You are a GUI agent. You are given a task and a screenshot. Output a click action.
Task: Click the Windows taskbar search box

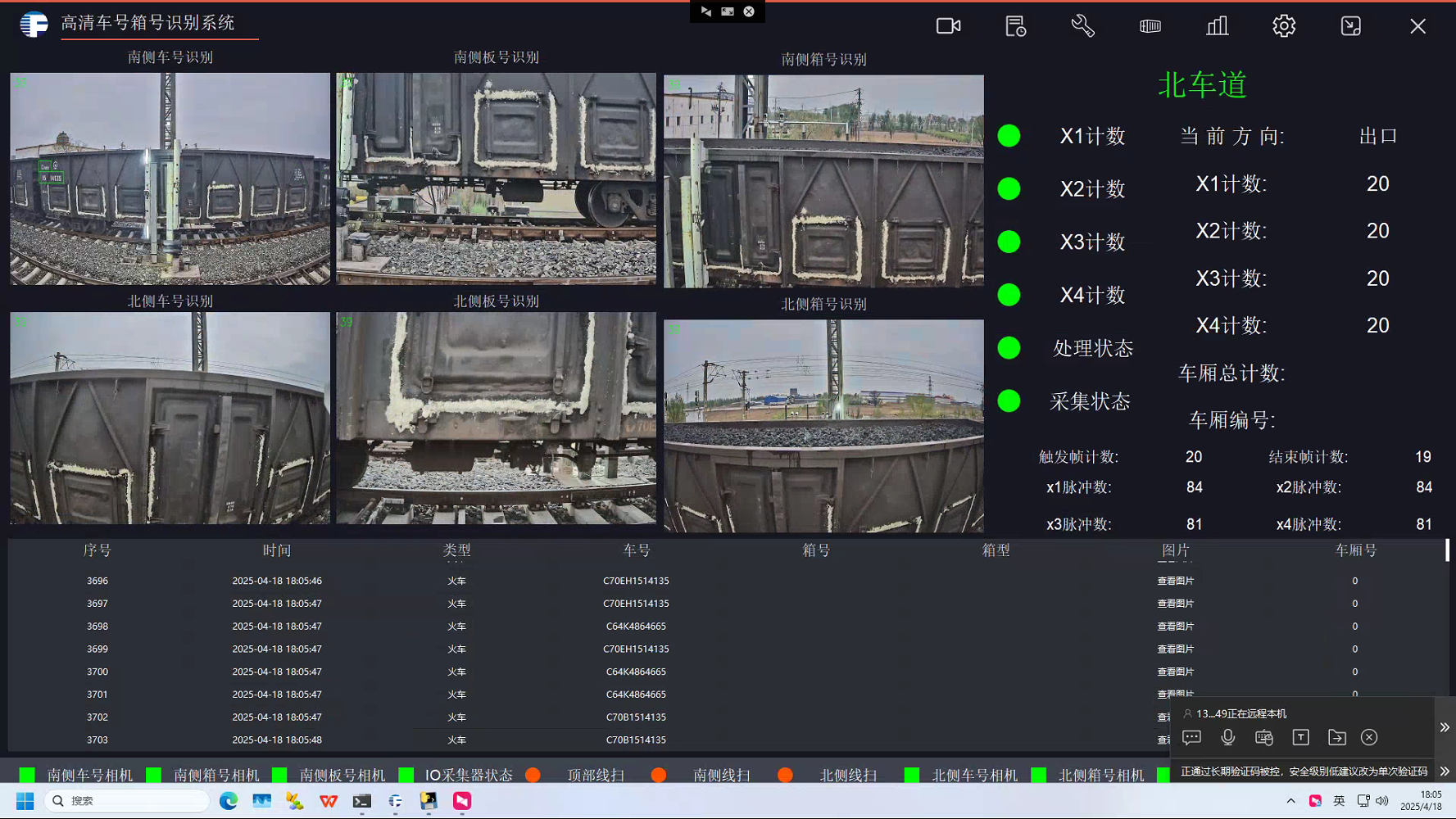pyautogui.click(x=127, y=801)
